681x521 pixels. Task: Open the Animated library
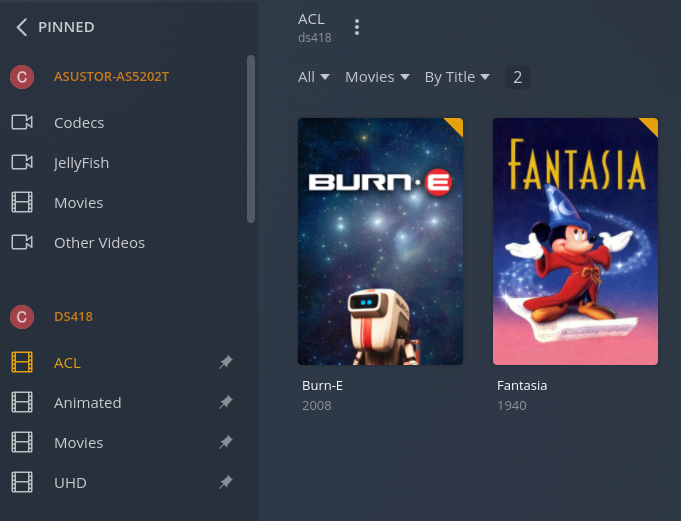pyautogui.click(x=88, y=403)
